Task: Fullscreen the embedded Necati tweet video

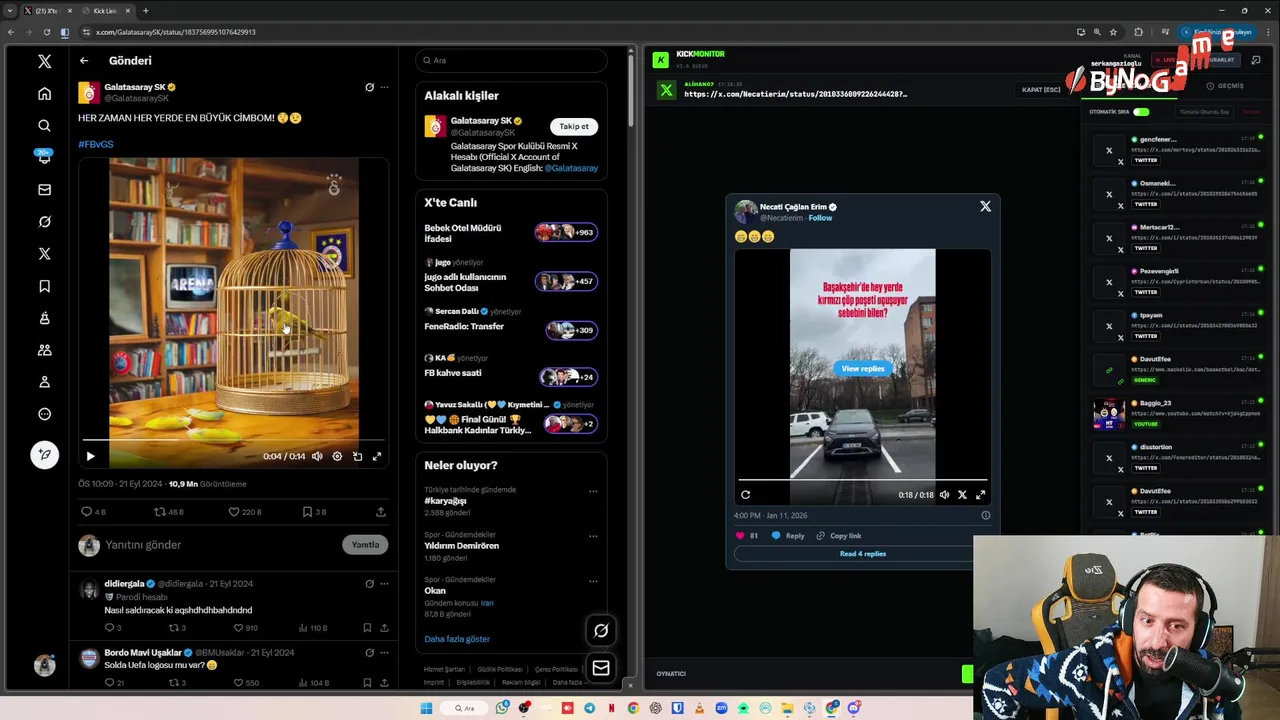Action: pyautogui.click(x=981, y=495)
